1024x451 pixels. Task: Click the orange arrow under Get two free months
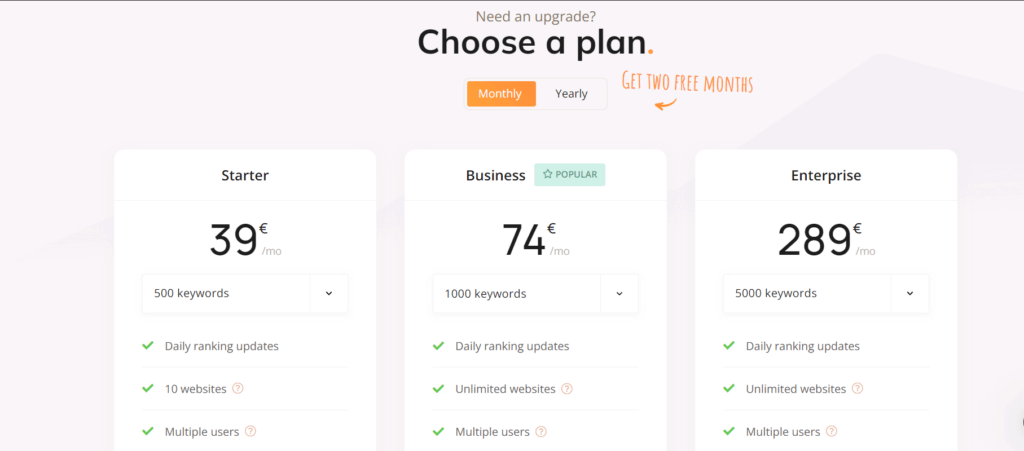(665, 104)
